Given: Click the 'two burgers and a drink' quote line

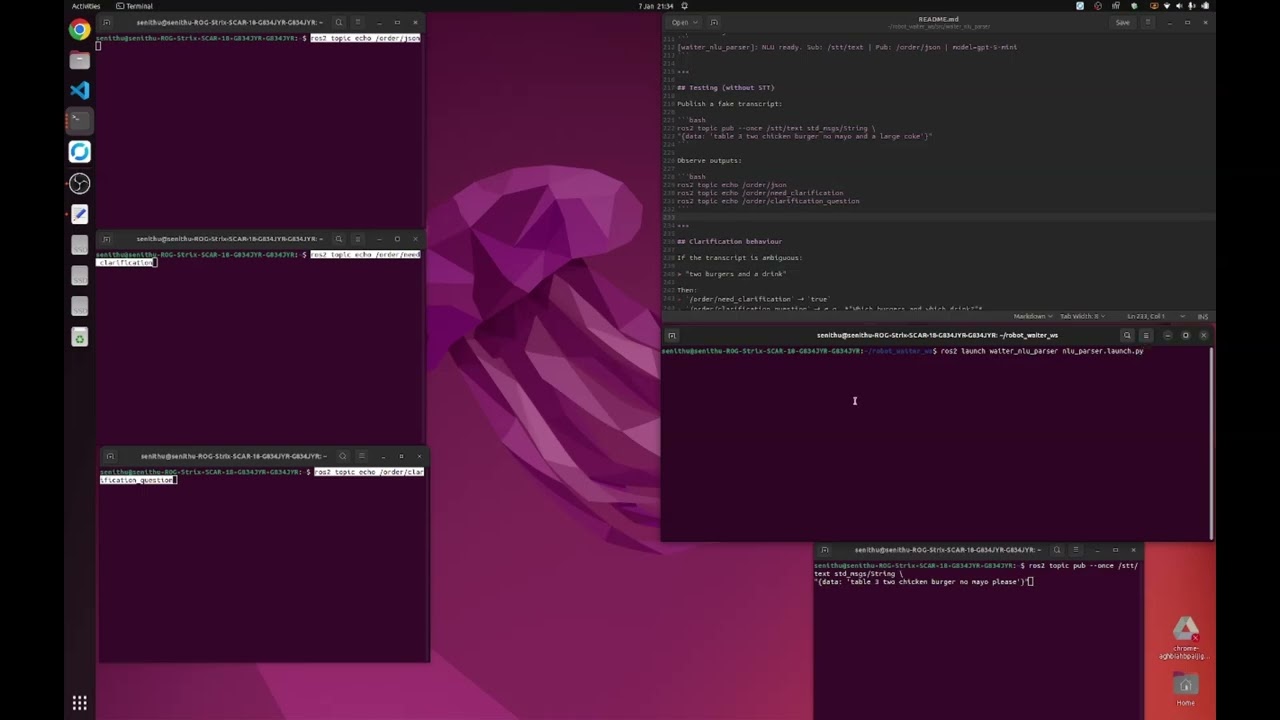Looking at the screenshot, I should (x=734, y=274).
